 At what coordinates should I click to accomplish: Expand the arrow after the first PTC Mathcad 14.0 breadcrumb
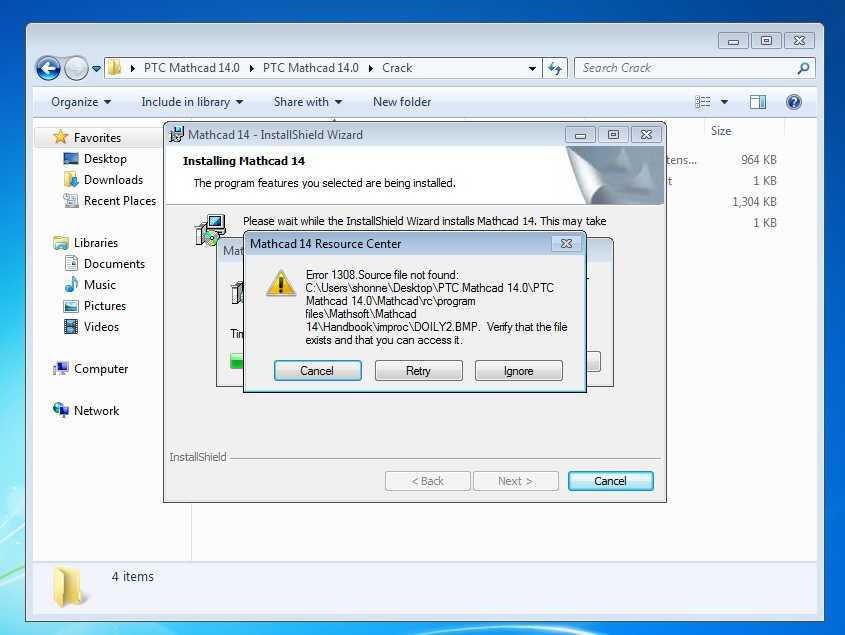[251, 68]
